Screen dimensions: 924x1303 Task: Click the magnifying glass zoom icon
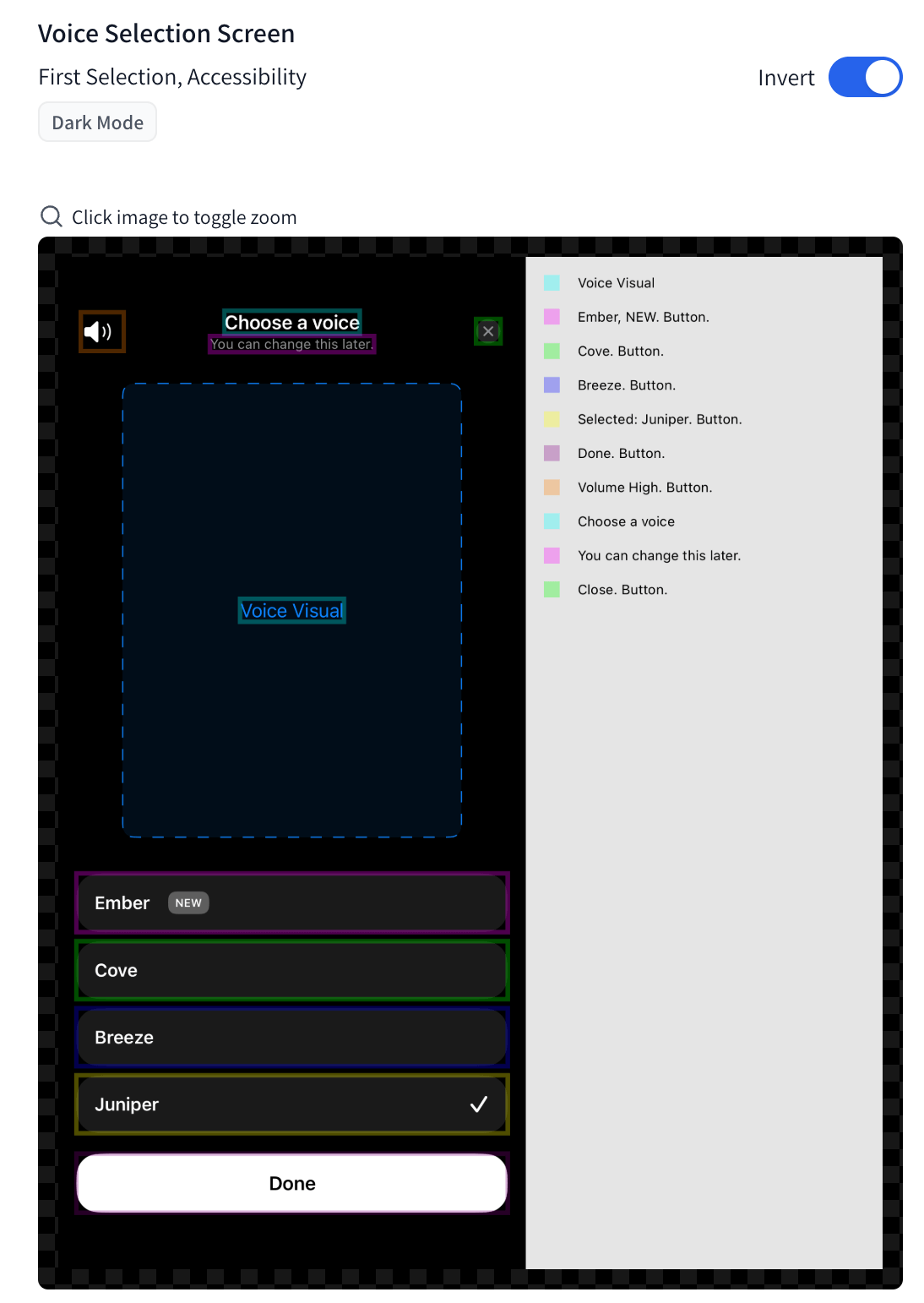(51, 216)
